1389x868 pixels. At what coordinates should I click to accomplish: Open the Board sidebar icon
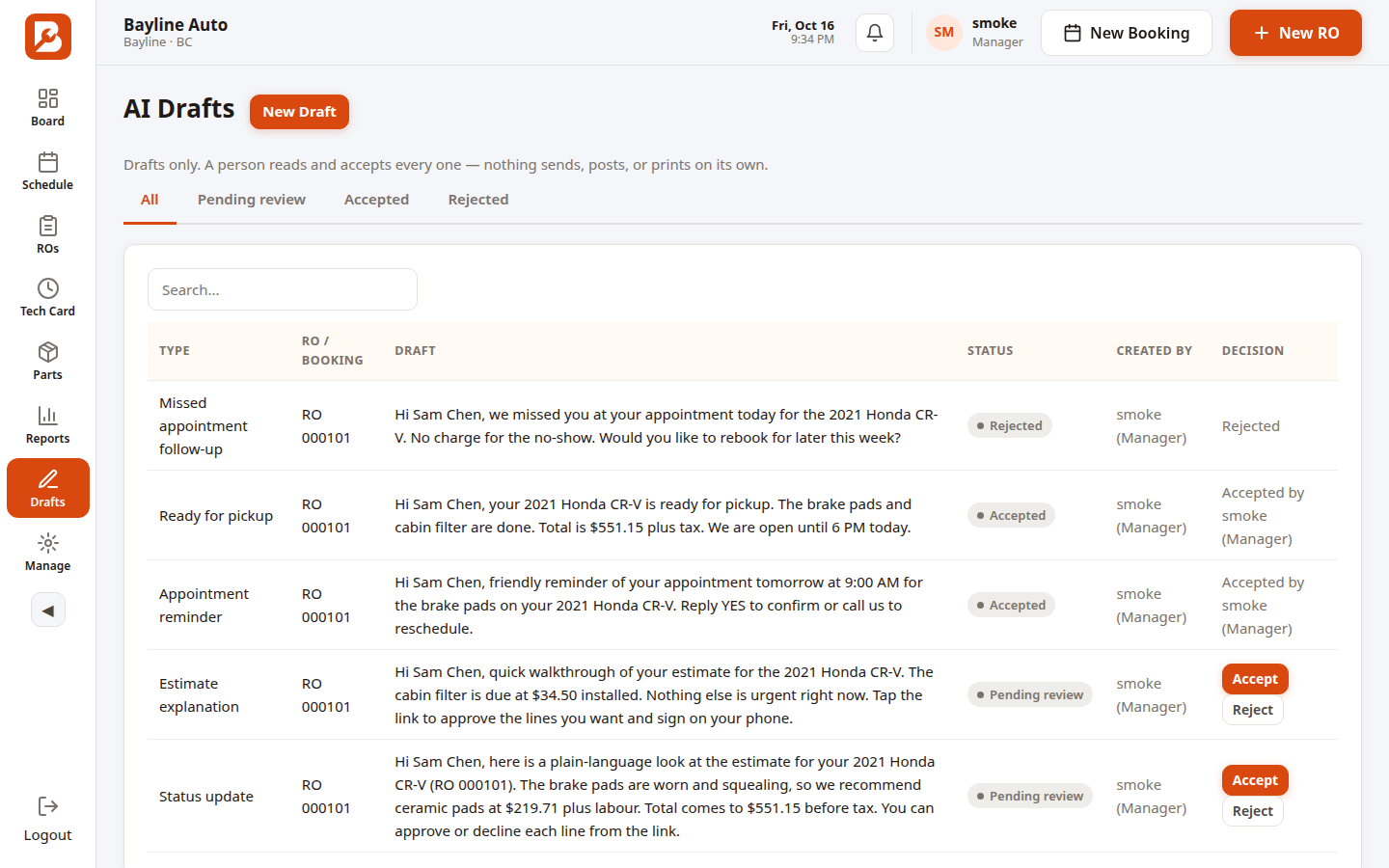[48, 98]
